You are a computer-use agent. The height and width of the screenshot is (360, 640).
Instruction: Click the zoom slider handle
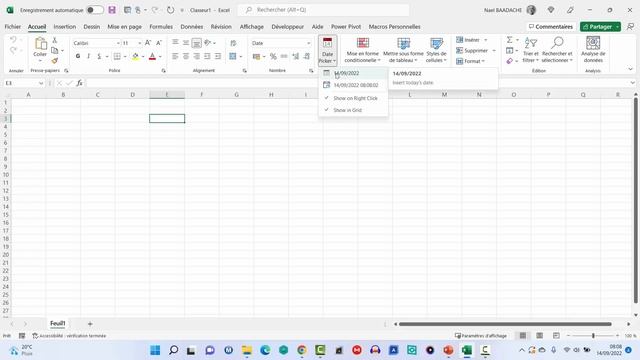click(x=593, y=336)
